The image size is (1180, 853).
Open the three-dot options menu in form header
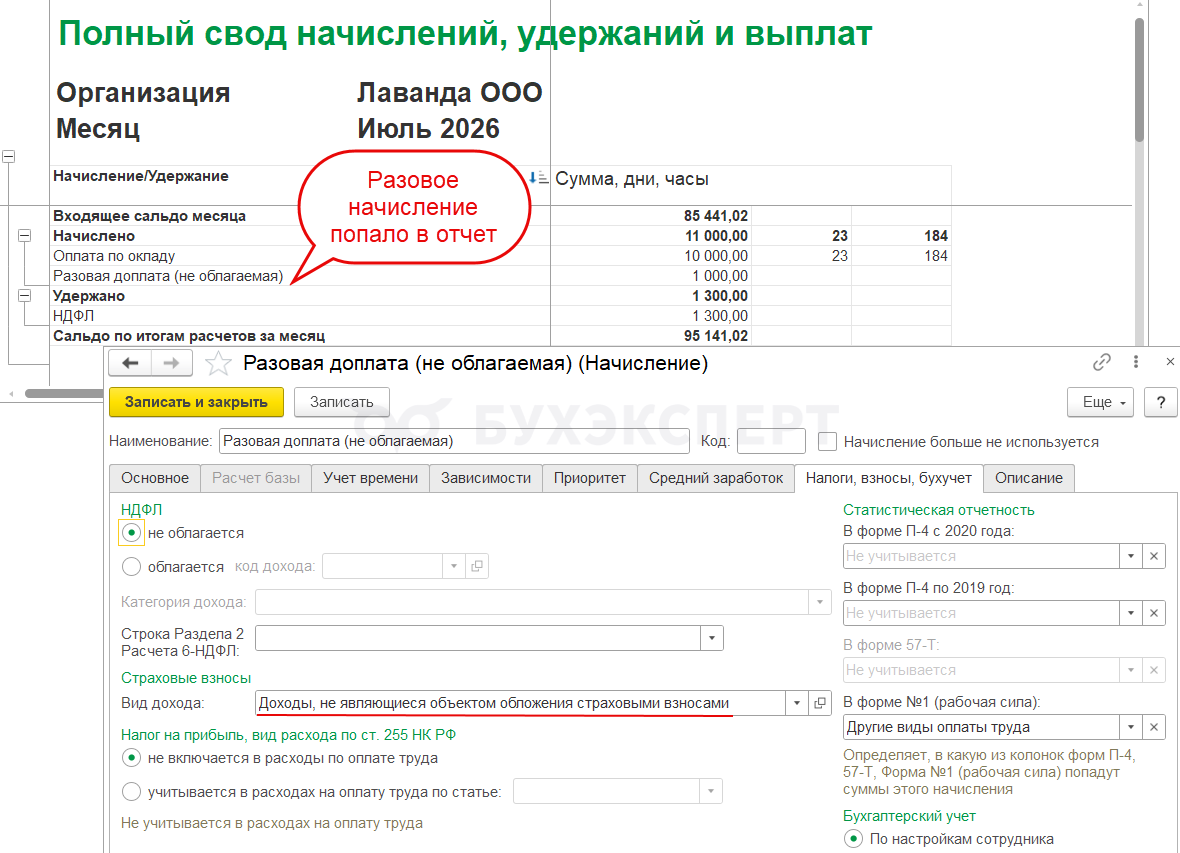click(x=1136, y=362)
